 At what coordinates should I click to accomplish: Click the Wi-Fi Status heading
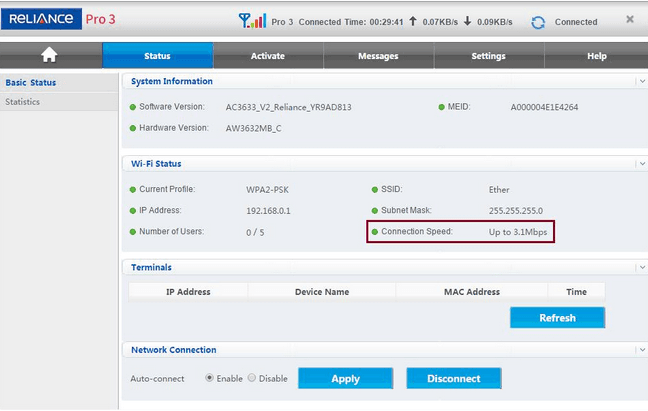pyautogui.click(x=156, y=164)
